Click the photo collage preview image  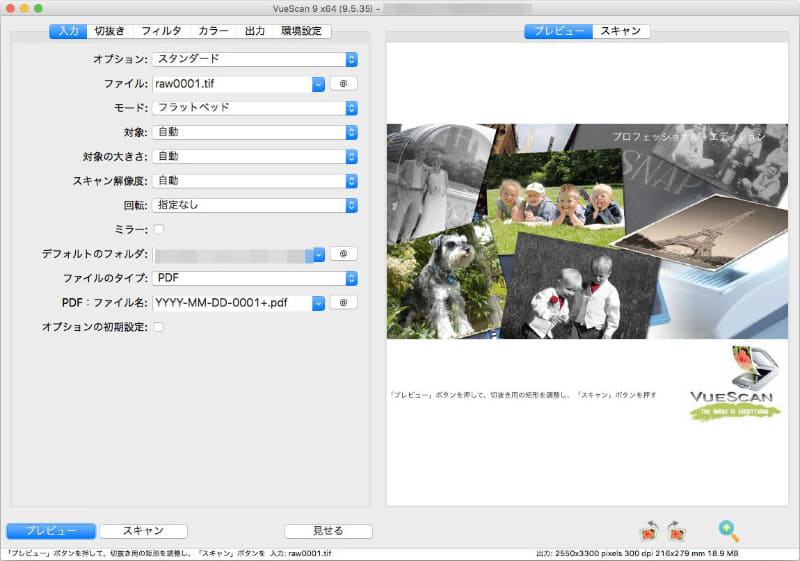(x=587, y=231)
